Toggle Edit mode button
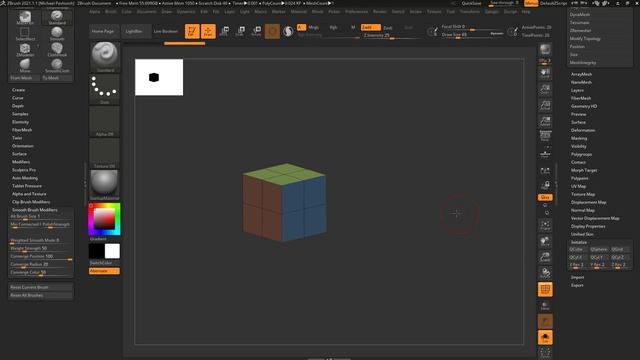Image resolution: width=640 pixels, height=360 pixels. (192, 31)
